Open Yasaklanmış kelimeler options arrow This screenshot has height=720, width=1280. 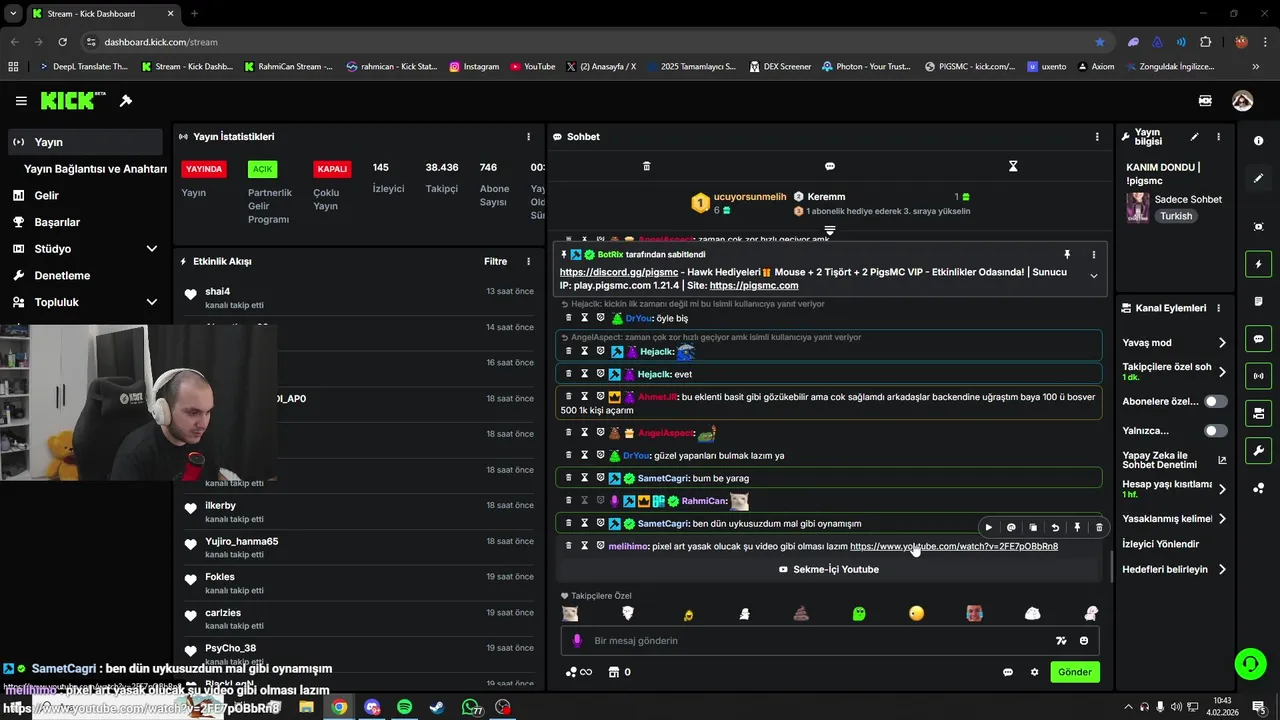pyautogui.click(x=1222, y=519)
